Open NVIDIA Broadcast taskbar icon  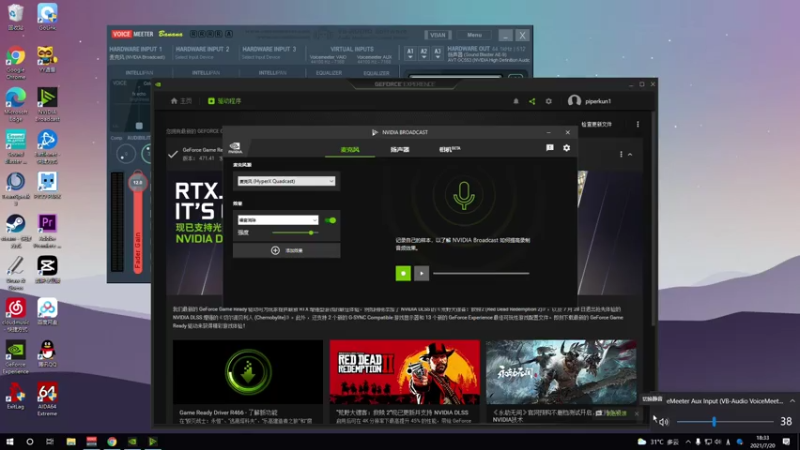(x=153, y=441)
